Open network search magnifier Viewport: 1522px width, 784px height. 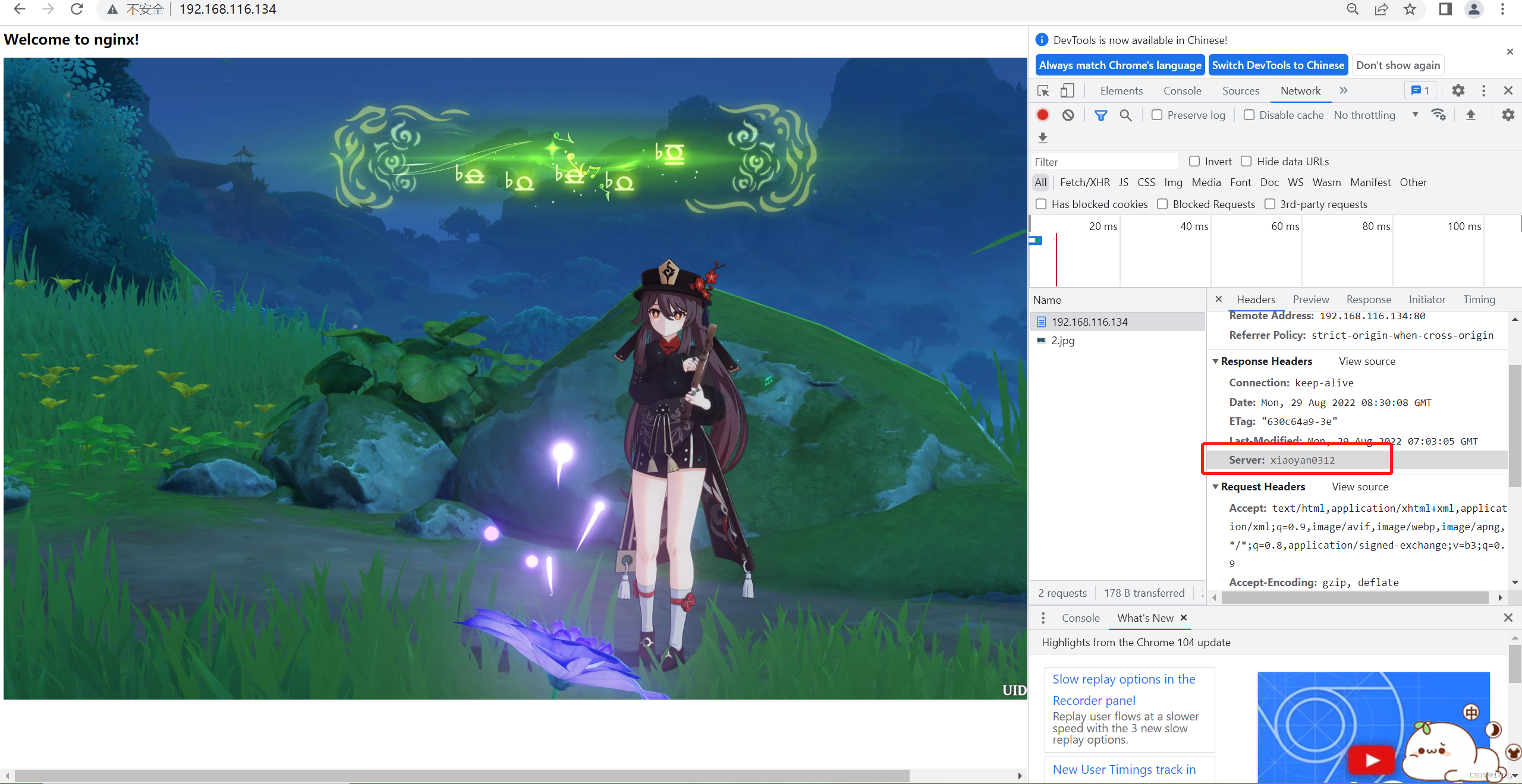pos(1125,115)
